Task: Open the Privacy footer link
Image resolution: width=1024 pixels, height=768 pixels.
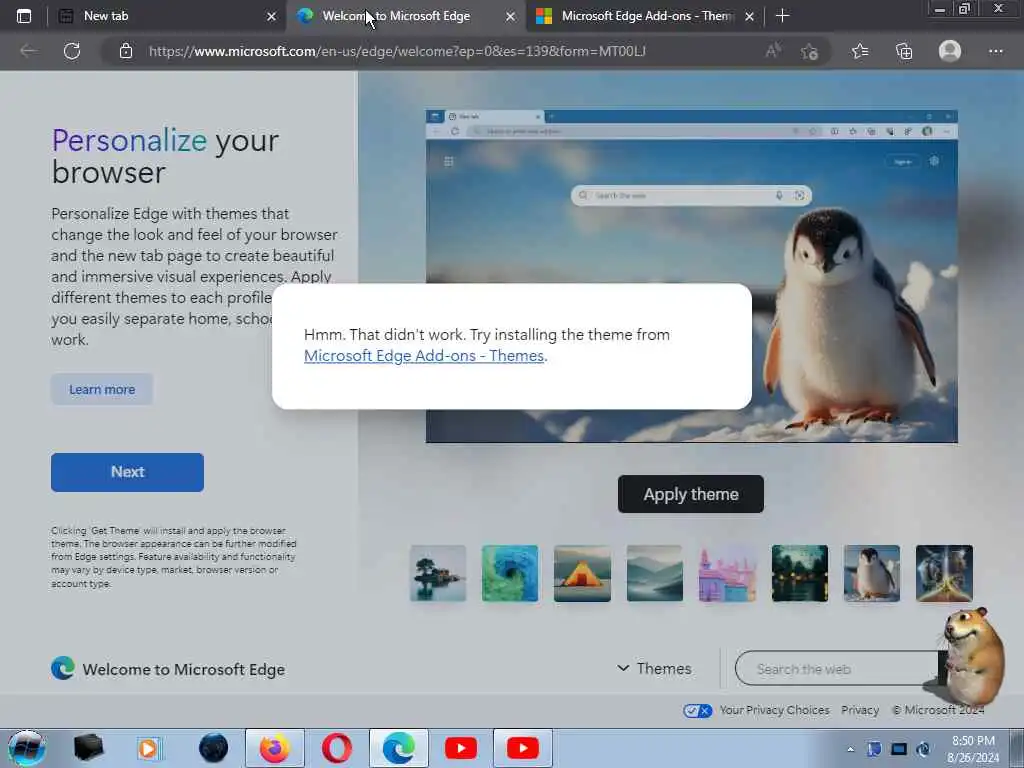Action: pos(860,710)
